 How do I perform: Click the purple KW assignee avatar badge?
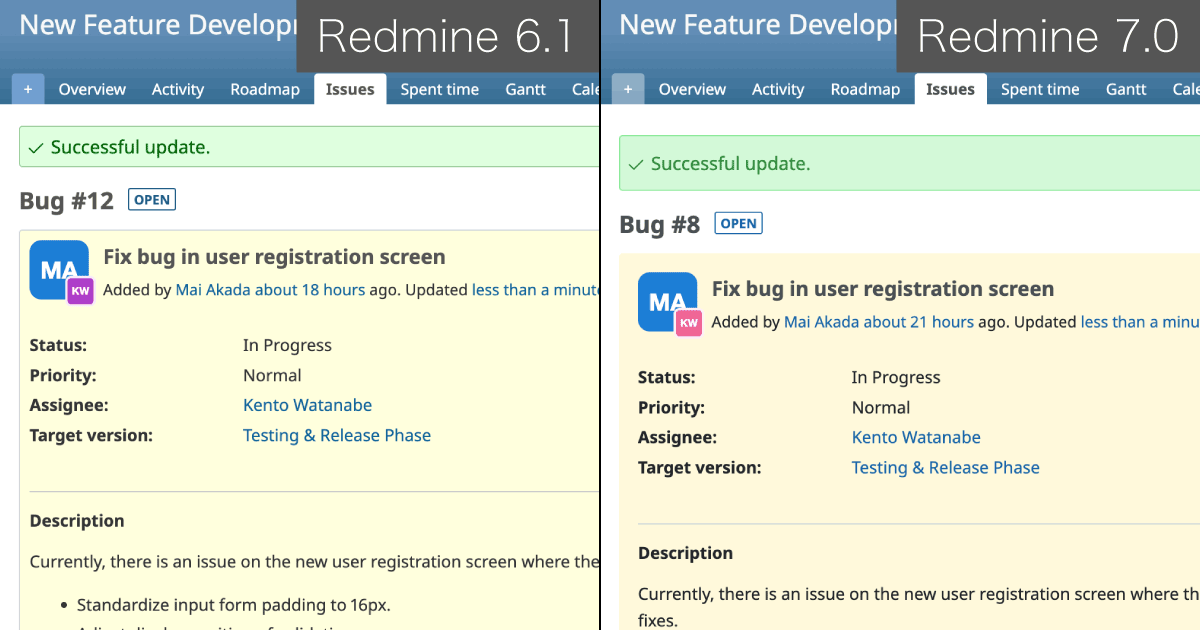click(x=80, y=291)
